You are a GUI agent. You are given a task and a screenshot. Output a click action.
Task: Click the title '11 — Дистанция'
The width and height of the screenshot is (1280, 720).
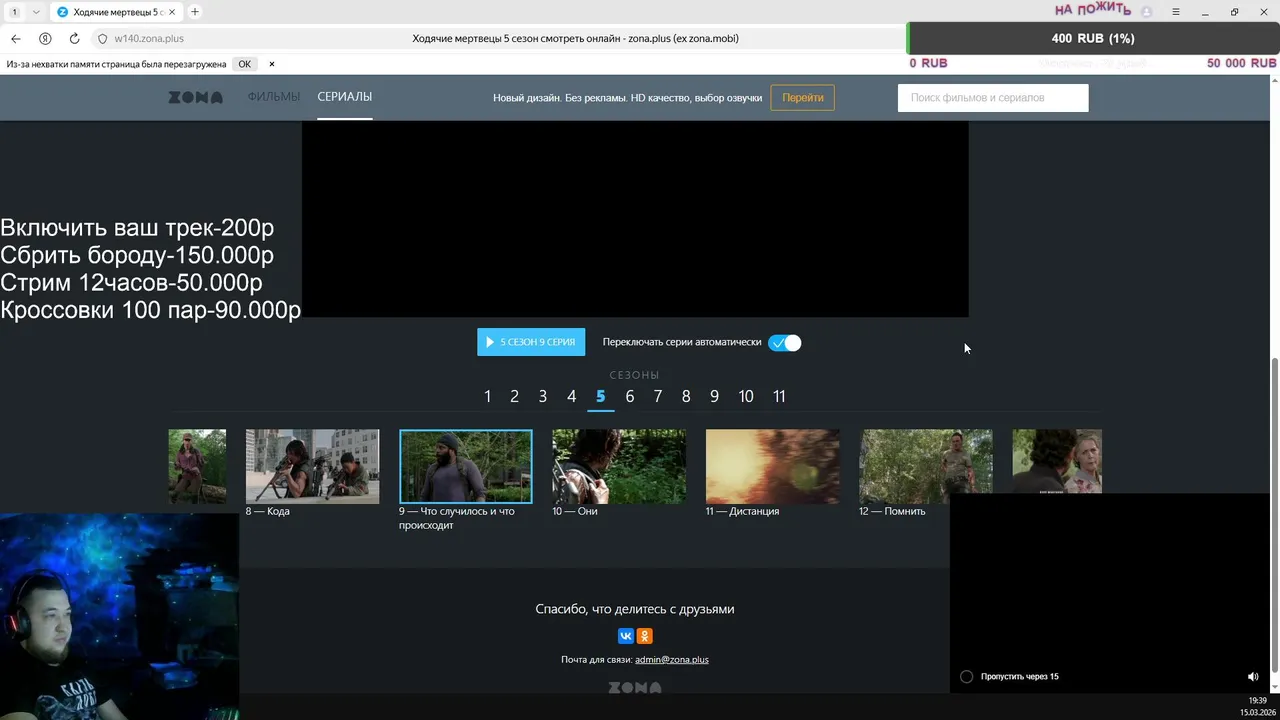pyautogui.click(x=743, y=511)
